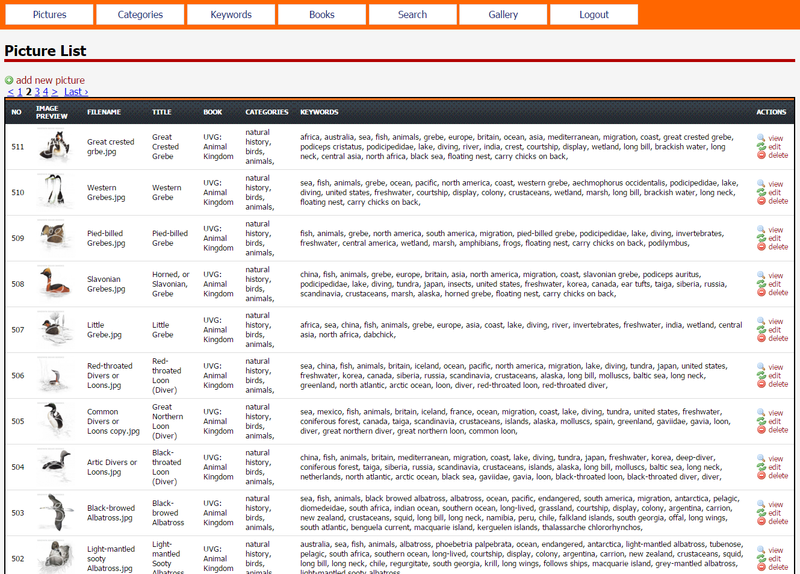Click the CATEGORIES column header
The width and height of the screenshot is (800, 574).
(267, 112)
